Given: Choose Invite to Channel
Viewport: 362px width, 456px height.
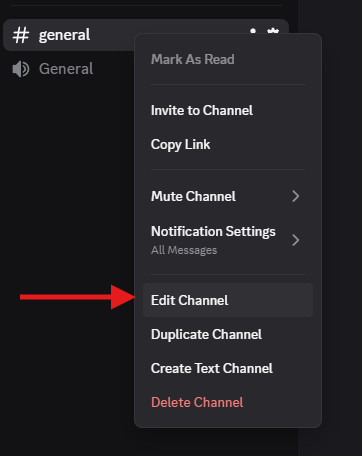Looking at the screenshot, I should (202, 110).
